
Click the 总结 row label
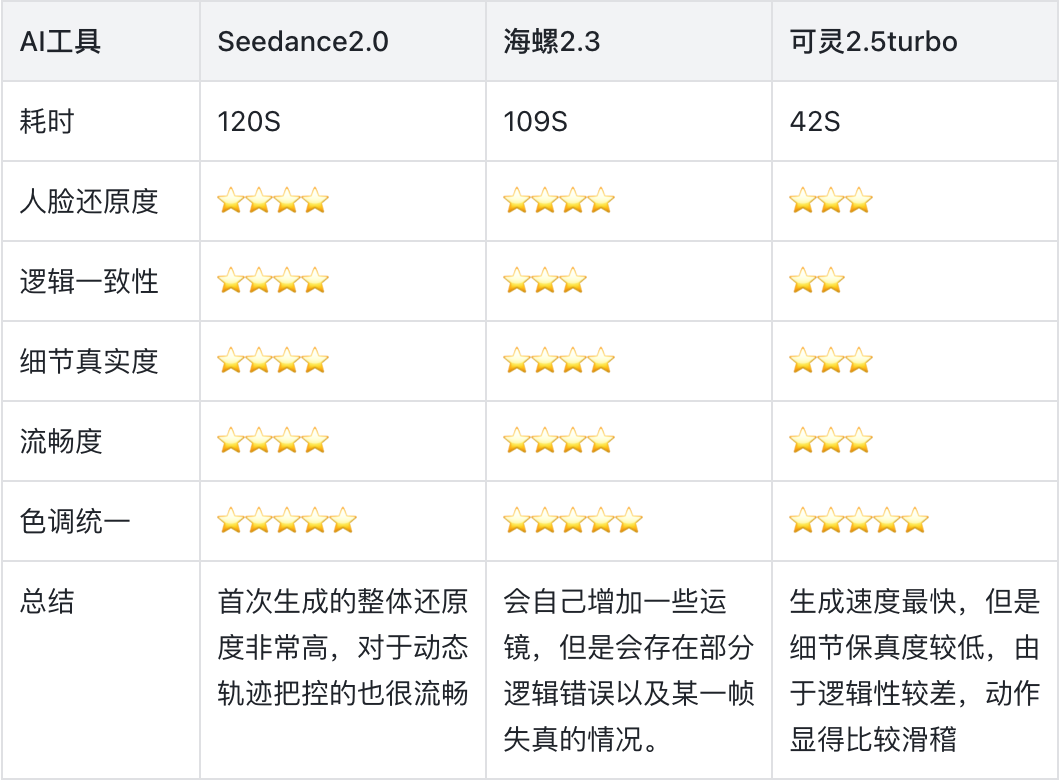(x=47, y=602)
